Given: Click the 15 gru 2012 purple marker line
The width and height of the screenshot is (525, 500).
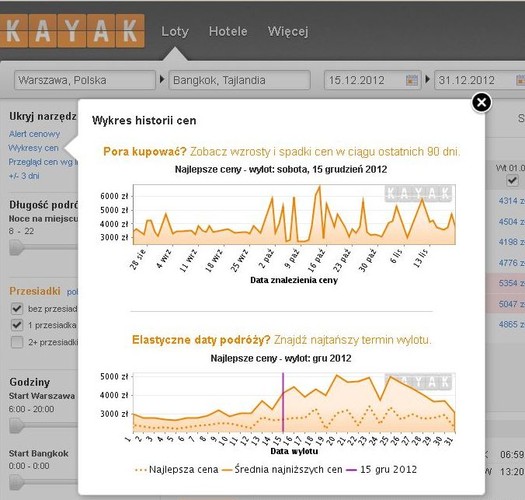Looking at the screenshot, I should (x=283, y=402).
